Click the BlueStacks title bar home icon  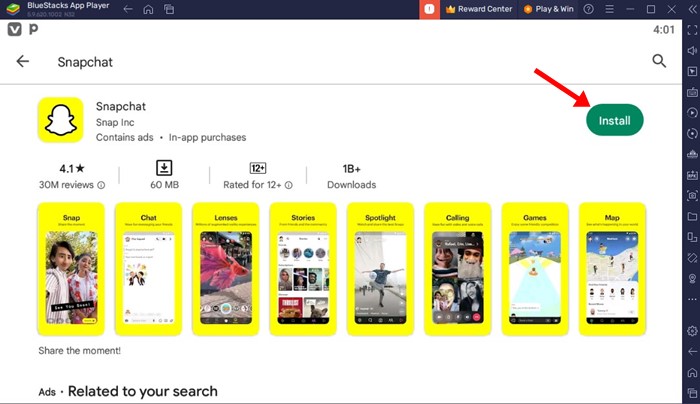[148, 9]
